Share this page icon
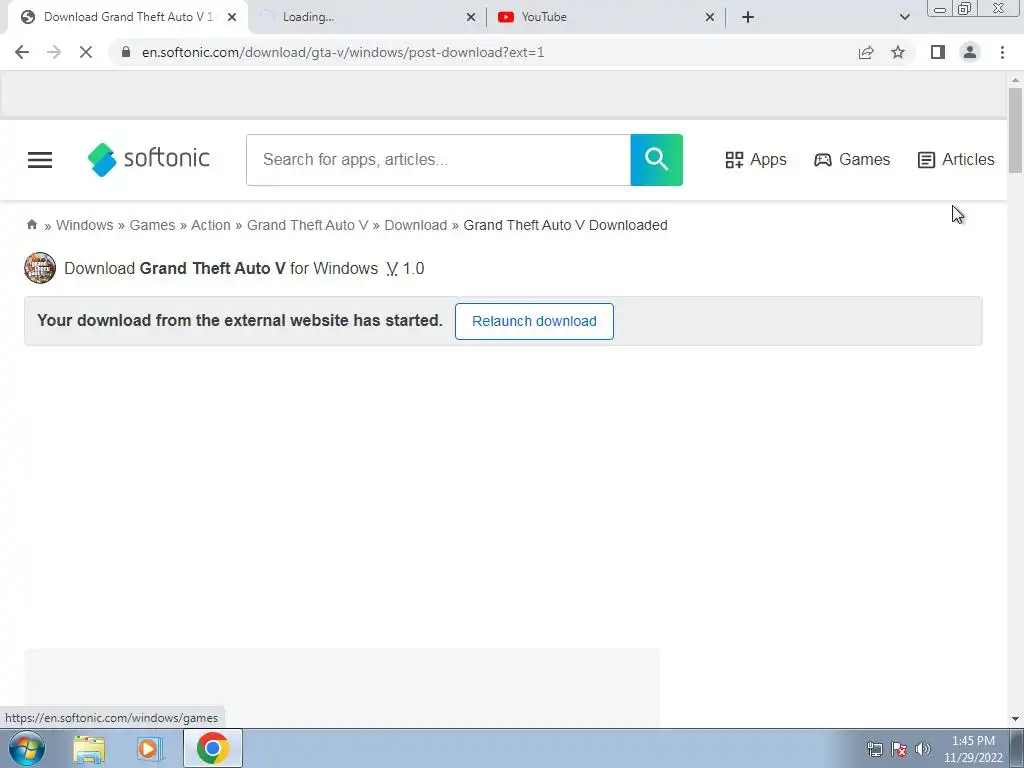This screenshot has width=1024, height=768. click(x=866, y=52)
